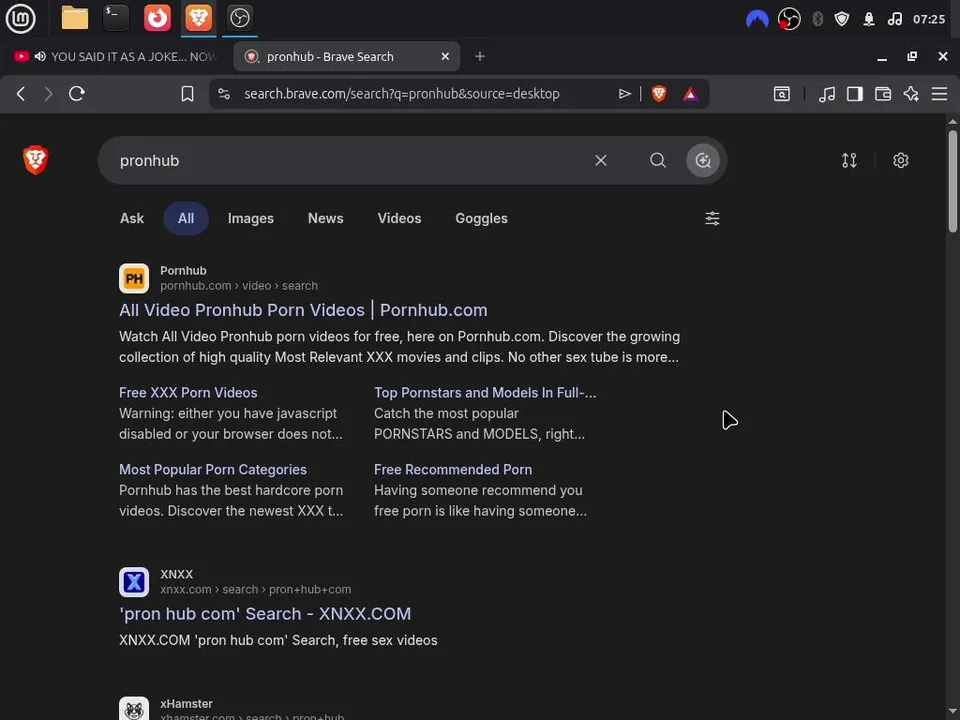Switch to the Images tab

pos(250,219)
